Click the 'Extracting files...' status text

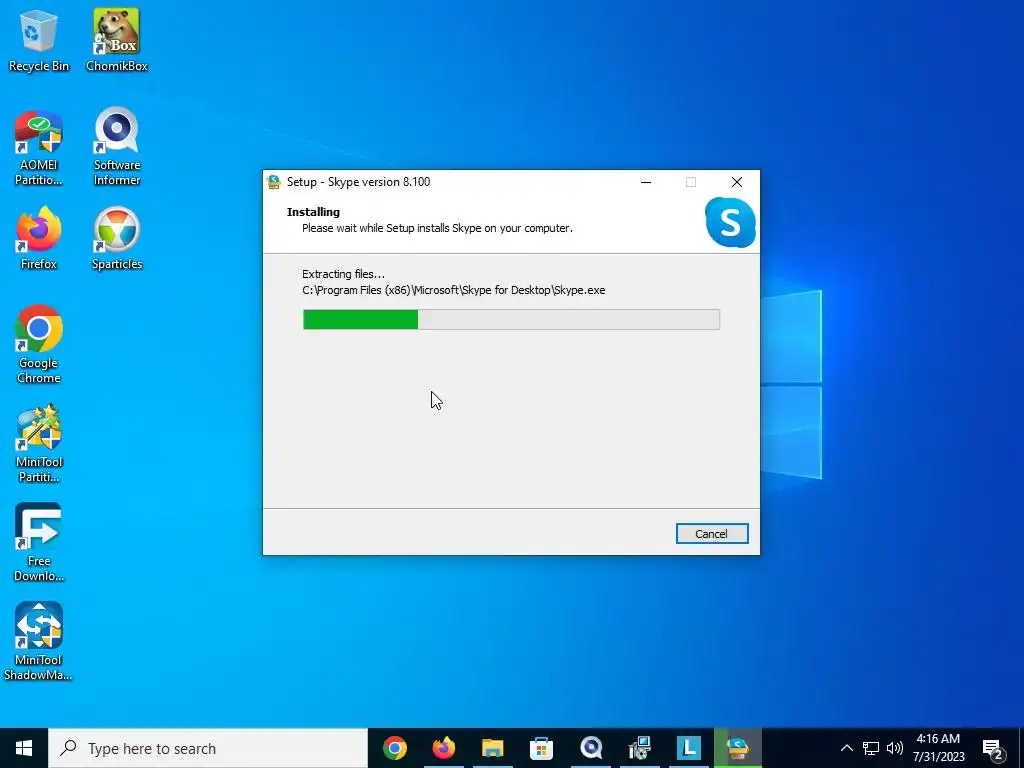344,274
